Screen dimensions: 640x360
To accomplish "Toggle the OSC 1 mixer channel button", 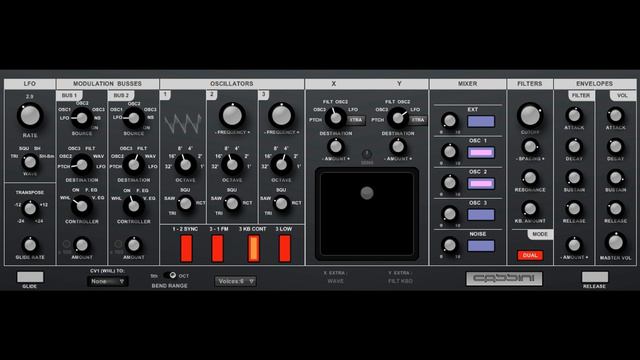I will [x=481, y=152].
